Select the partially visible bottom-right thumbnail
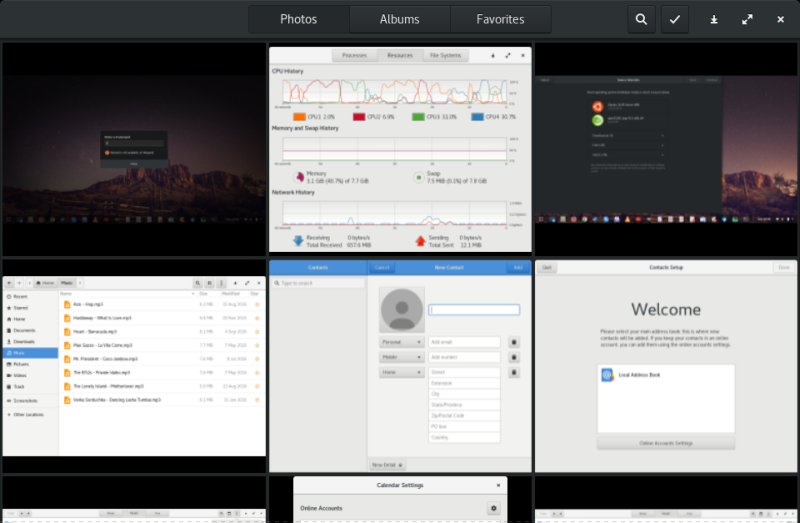The width and height of the screenshot is (800, 523). tap(666, 500)
